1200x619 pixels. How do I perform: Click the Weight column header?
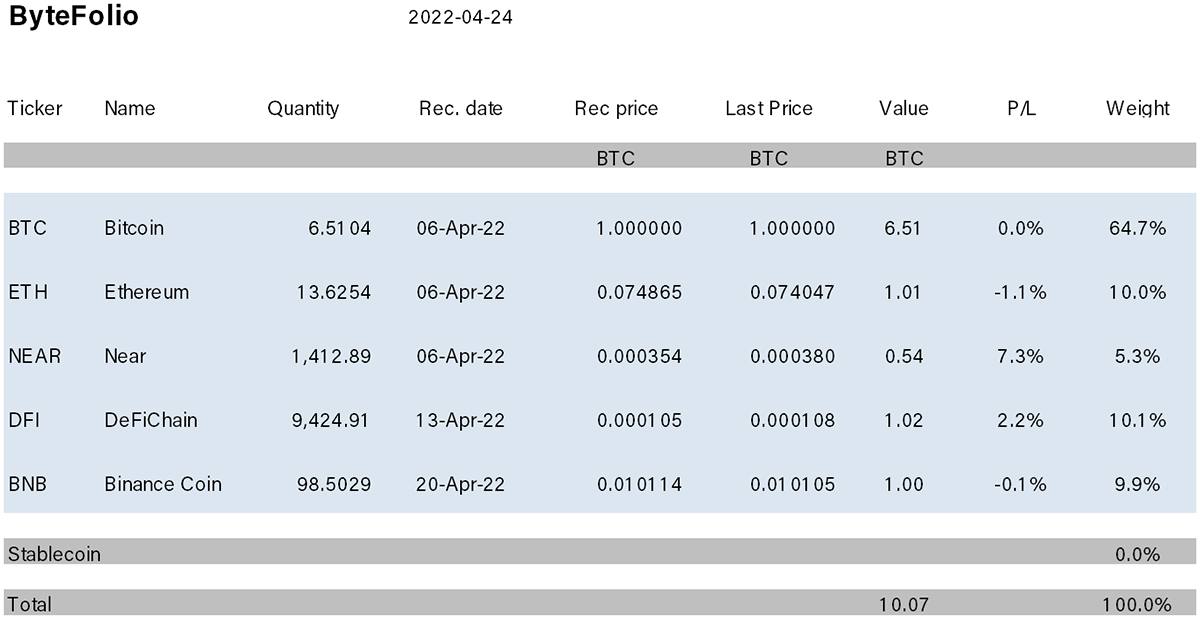(1137, 108)
